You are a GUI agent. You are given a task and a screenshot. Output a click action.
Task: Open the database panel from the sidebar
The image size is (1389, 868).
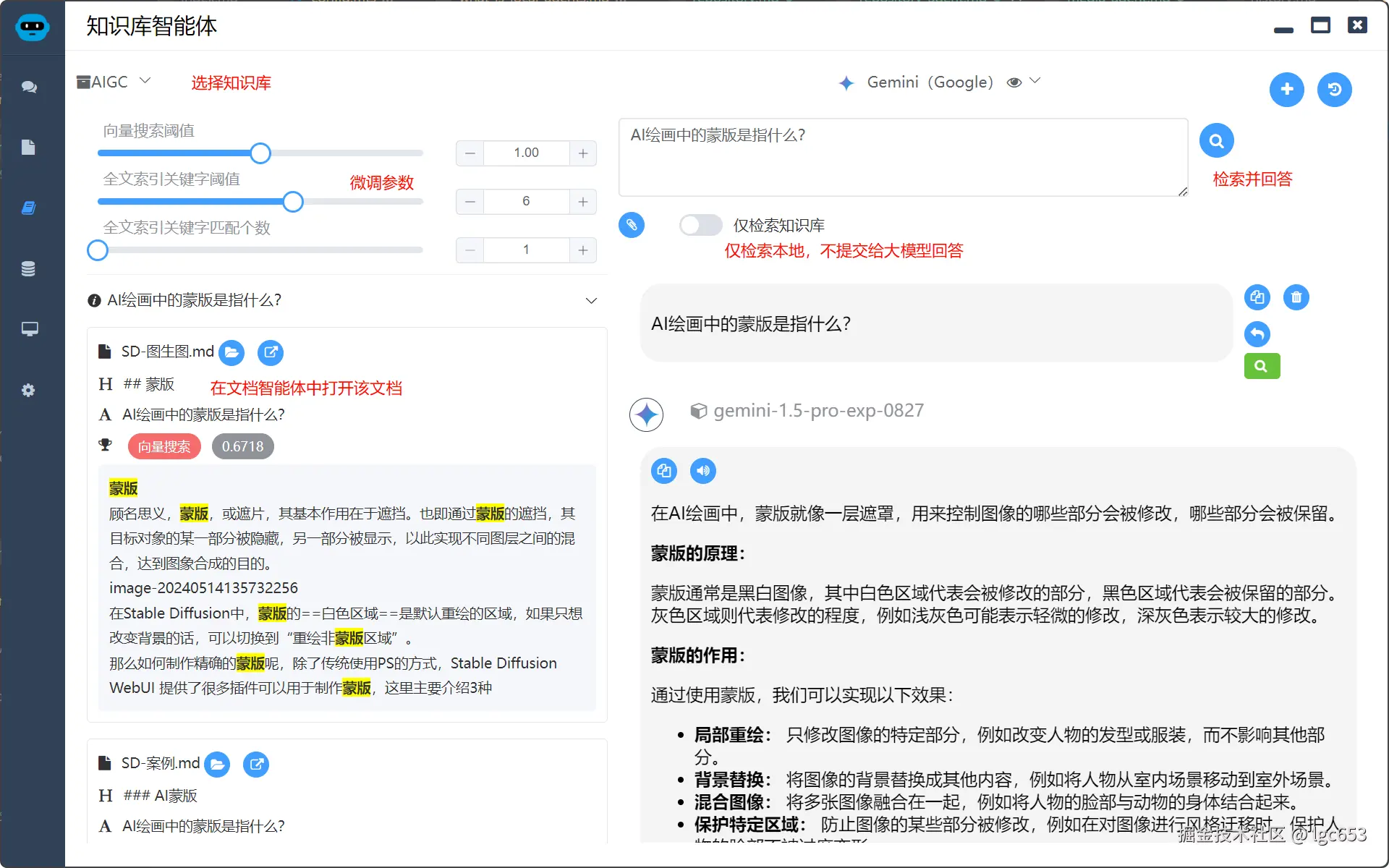[29, 268]
